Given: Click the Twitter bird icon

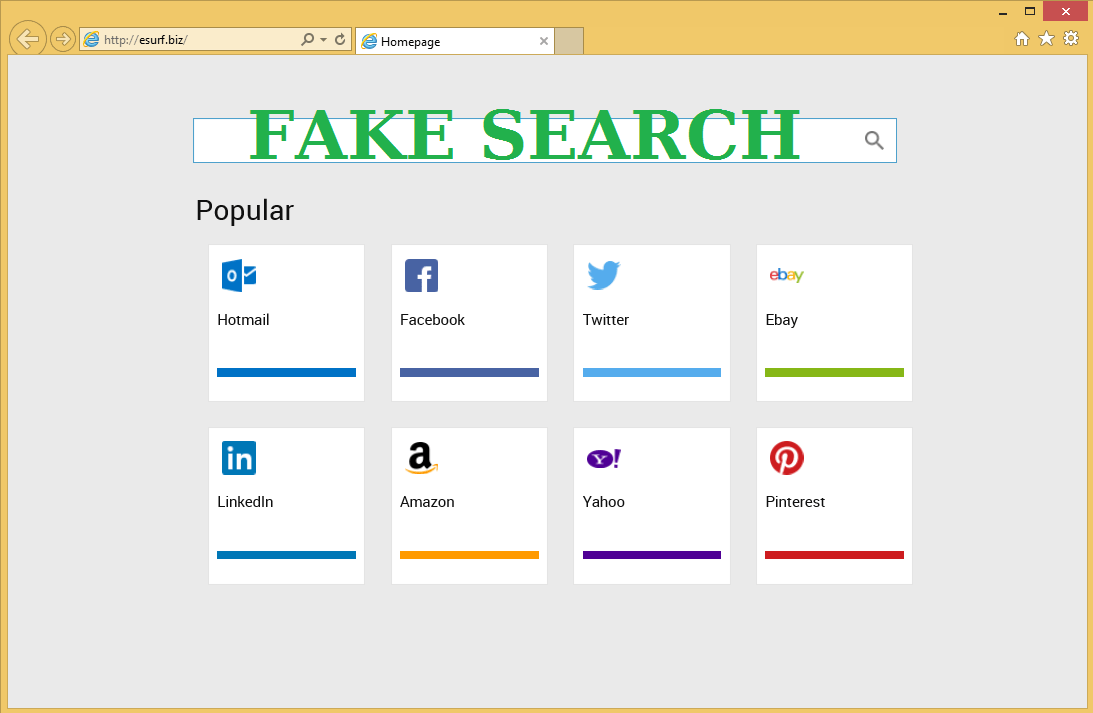Looking at the screenshot, I should coord(604,275).
